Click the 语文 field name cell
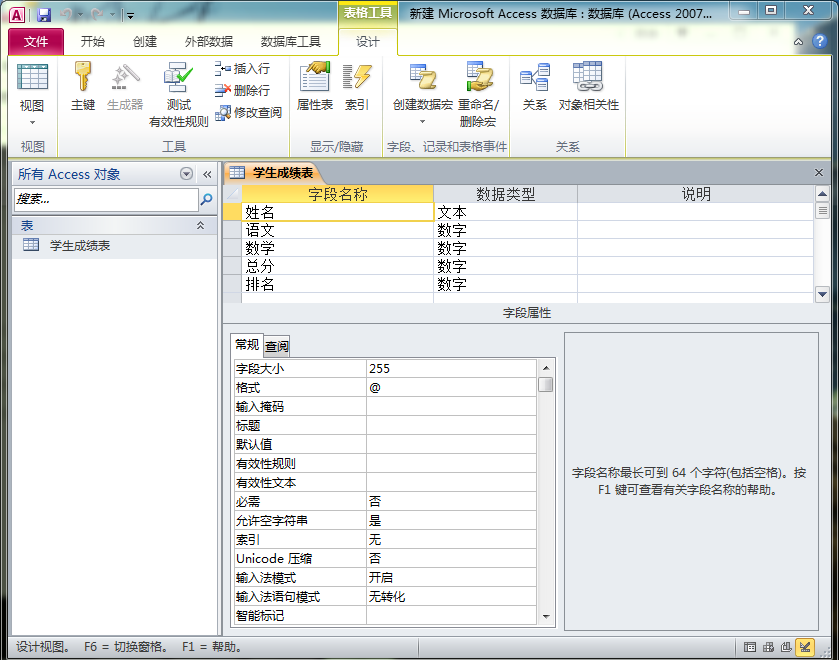 click(338, 230)
